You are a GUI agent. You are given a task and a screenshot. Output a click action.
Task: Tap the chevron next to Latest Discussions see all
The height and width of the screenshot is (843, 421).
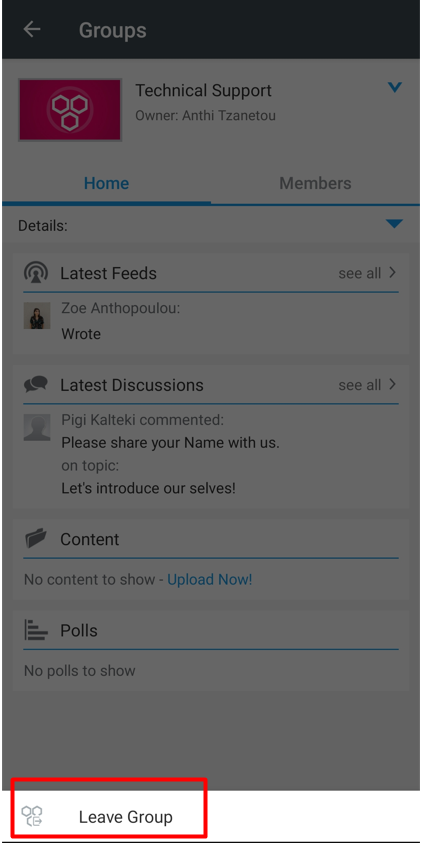click(393, 384)
